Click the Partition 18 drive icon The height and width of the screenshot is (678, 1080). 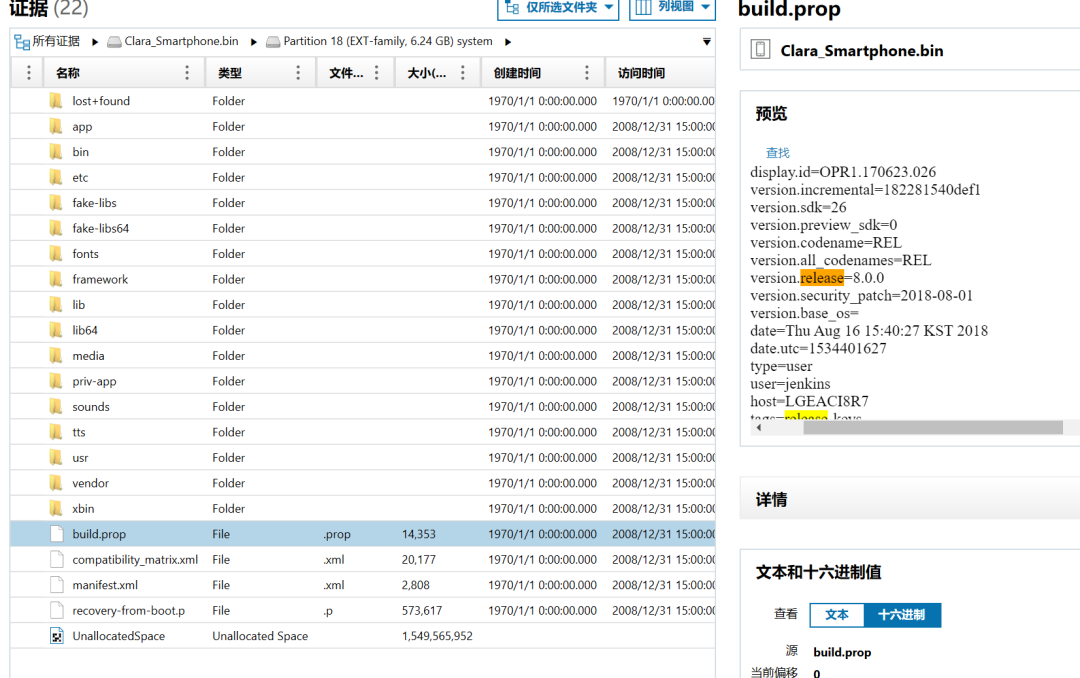pyautogui.click(x=273, y=42)
